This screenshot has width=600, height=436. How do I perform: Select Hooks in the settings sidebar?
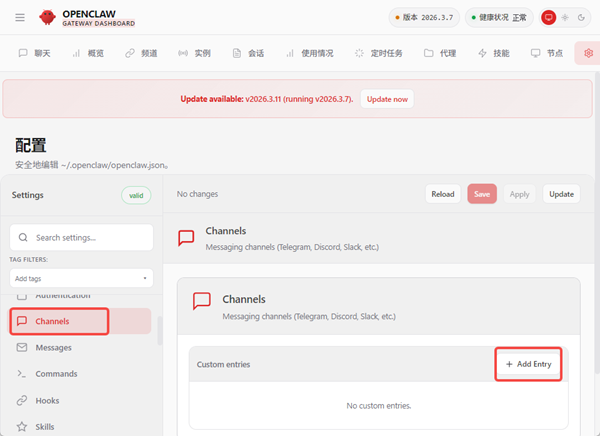pos(80,400)
